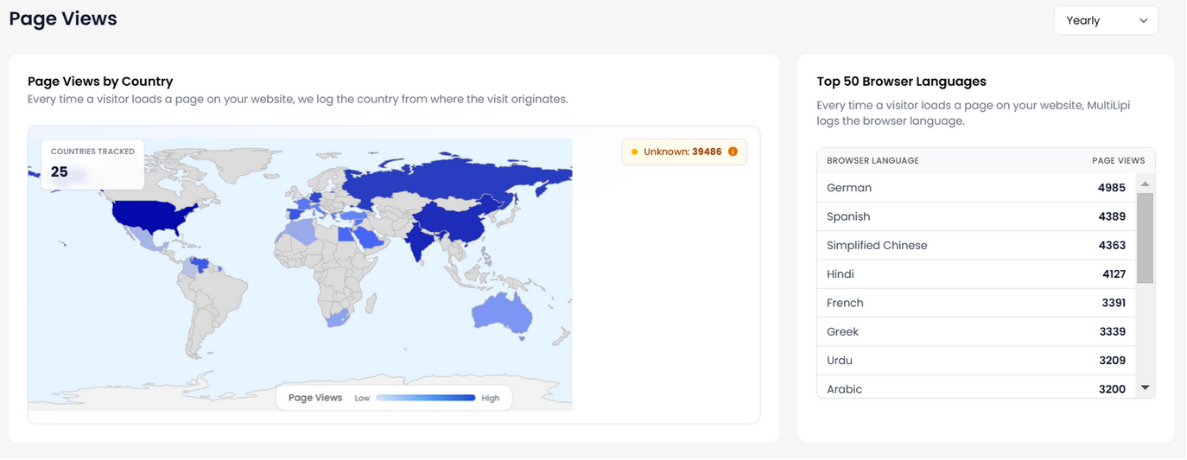Open the Yearly period dropdown

pyautogui.click(x=1105, y=20)
